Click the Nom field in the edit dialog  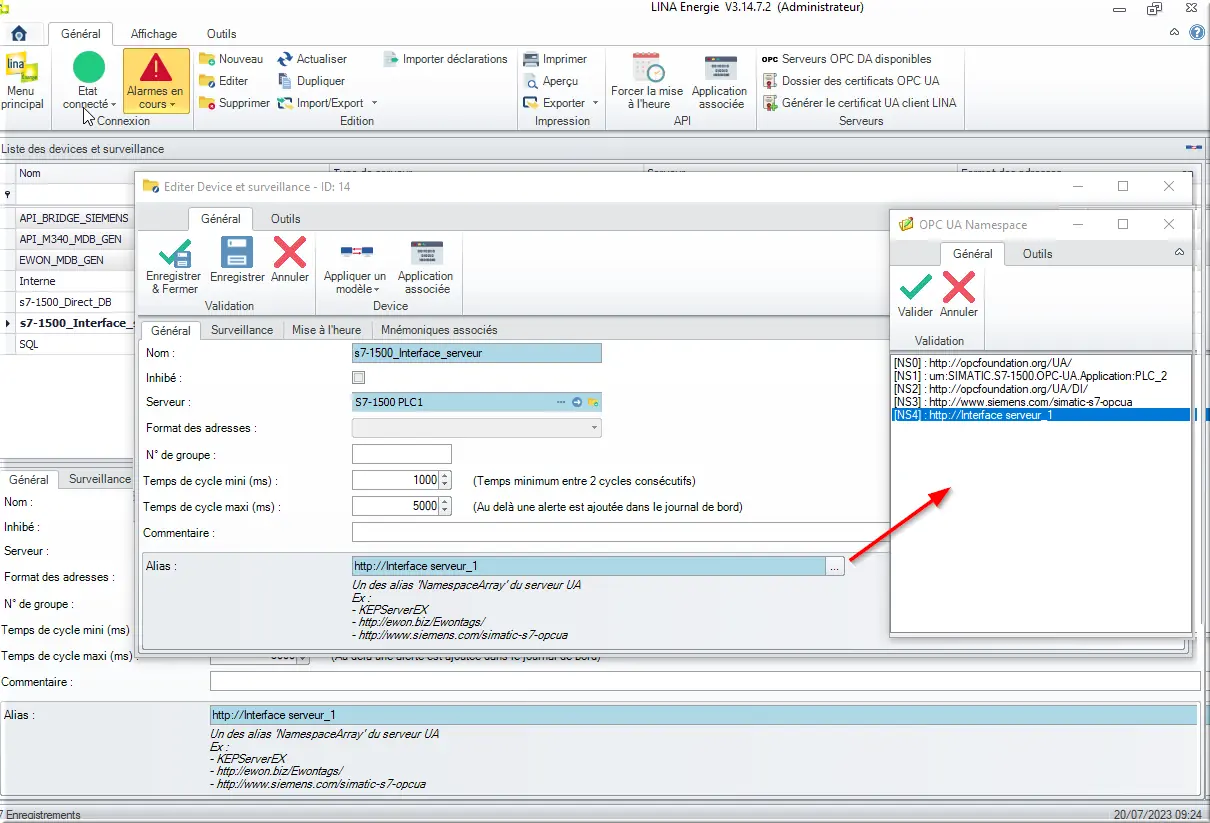(477, 353)
